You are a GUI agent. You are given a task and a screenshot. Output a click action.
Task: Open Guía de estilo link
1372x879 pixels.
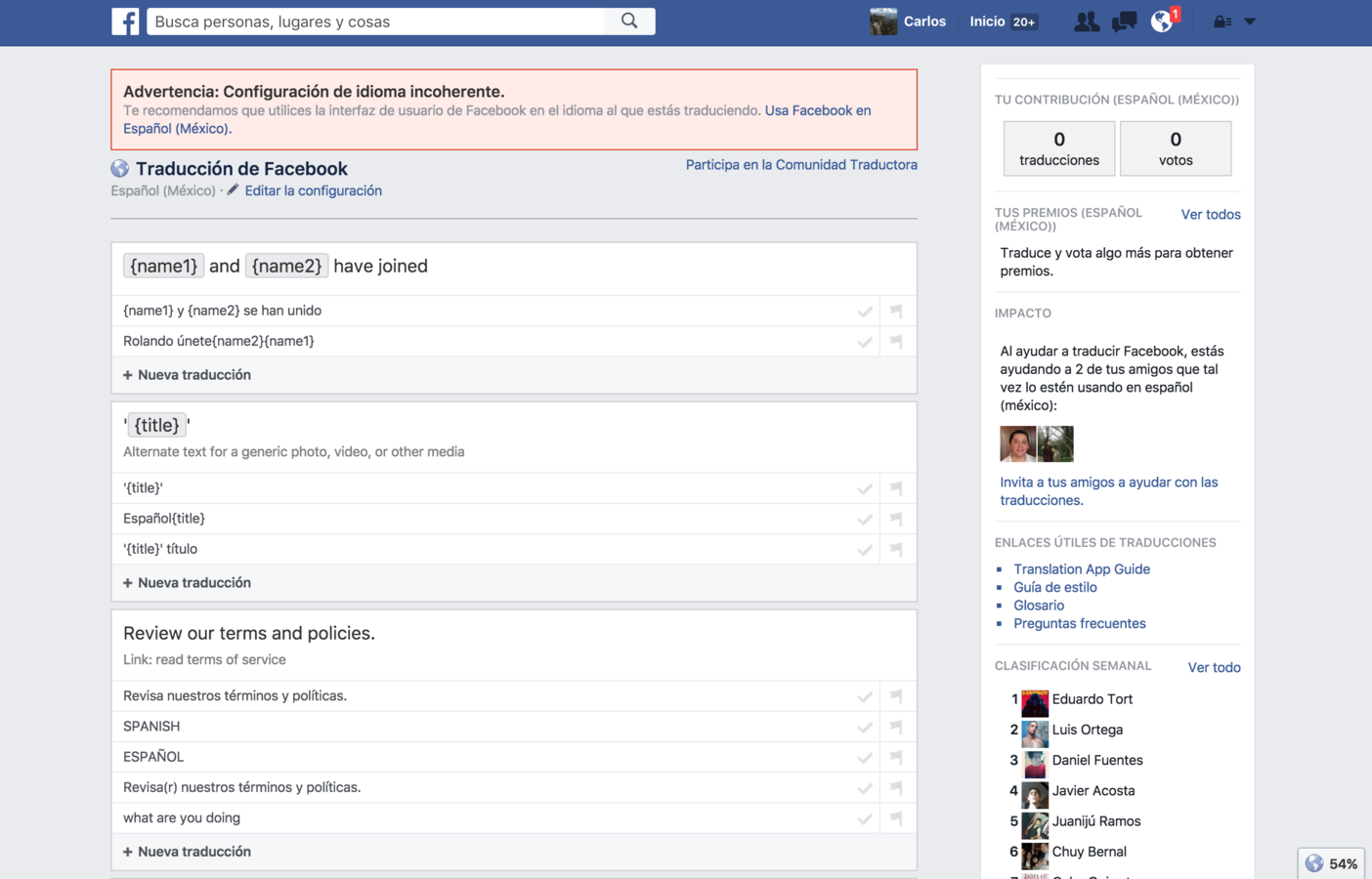click(1055, 587)
